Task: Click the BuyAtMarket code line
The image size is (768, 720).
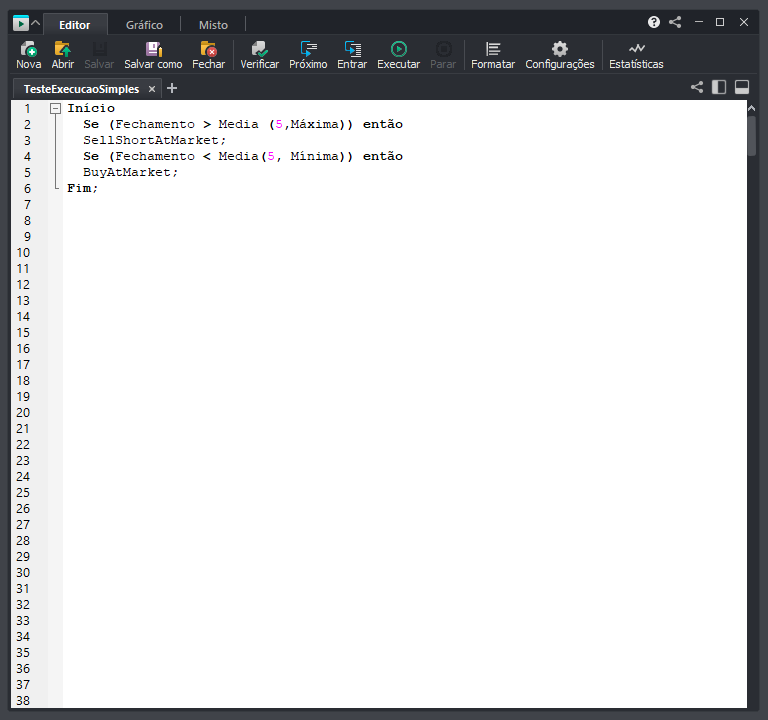Action: 130,172
